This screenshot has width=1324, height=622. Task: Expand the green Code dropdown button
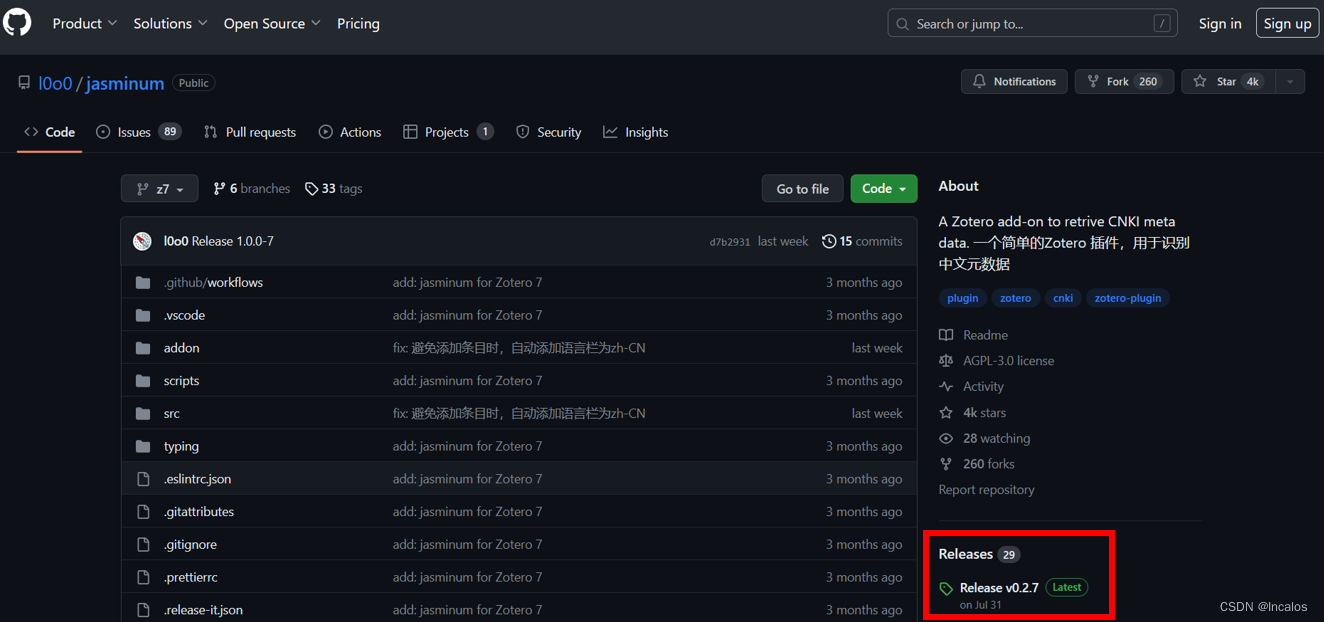884,189
